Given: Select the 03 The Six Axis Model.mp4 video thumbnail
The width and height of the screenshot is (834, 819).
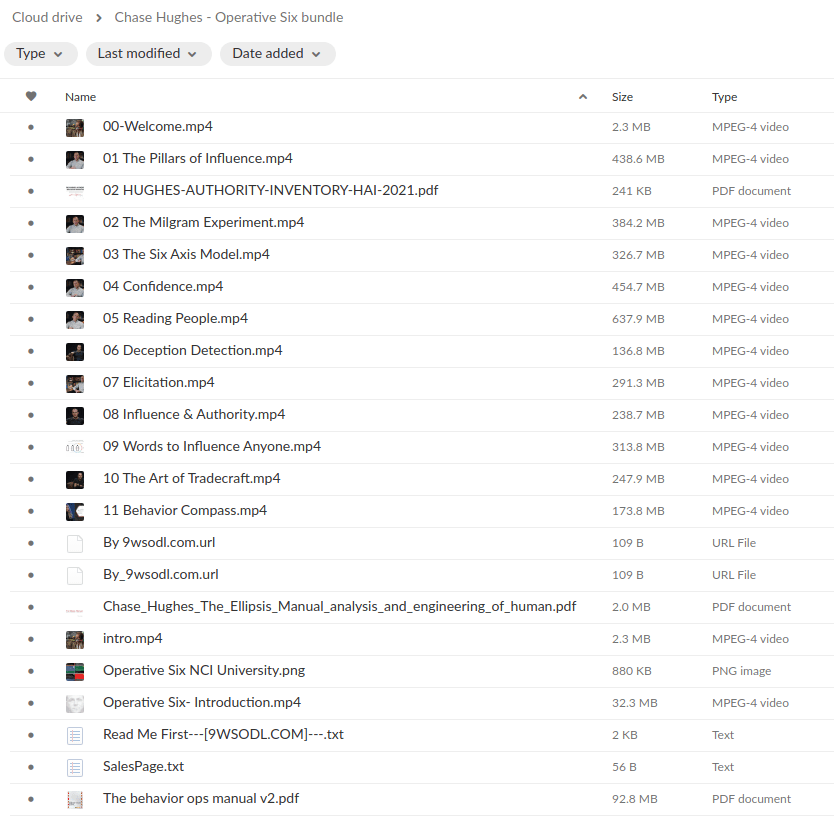Looking at the screenshot, I should coord(75,255).
